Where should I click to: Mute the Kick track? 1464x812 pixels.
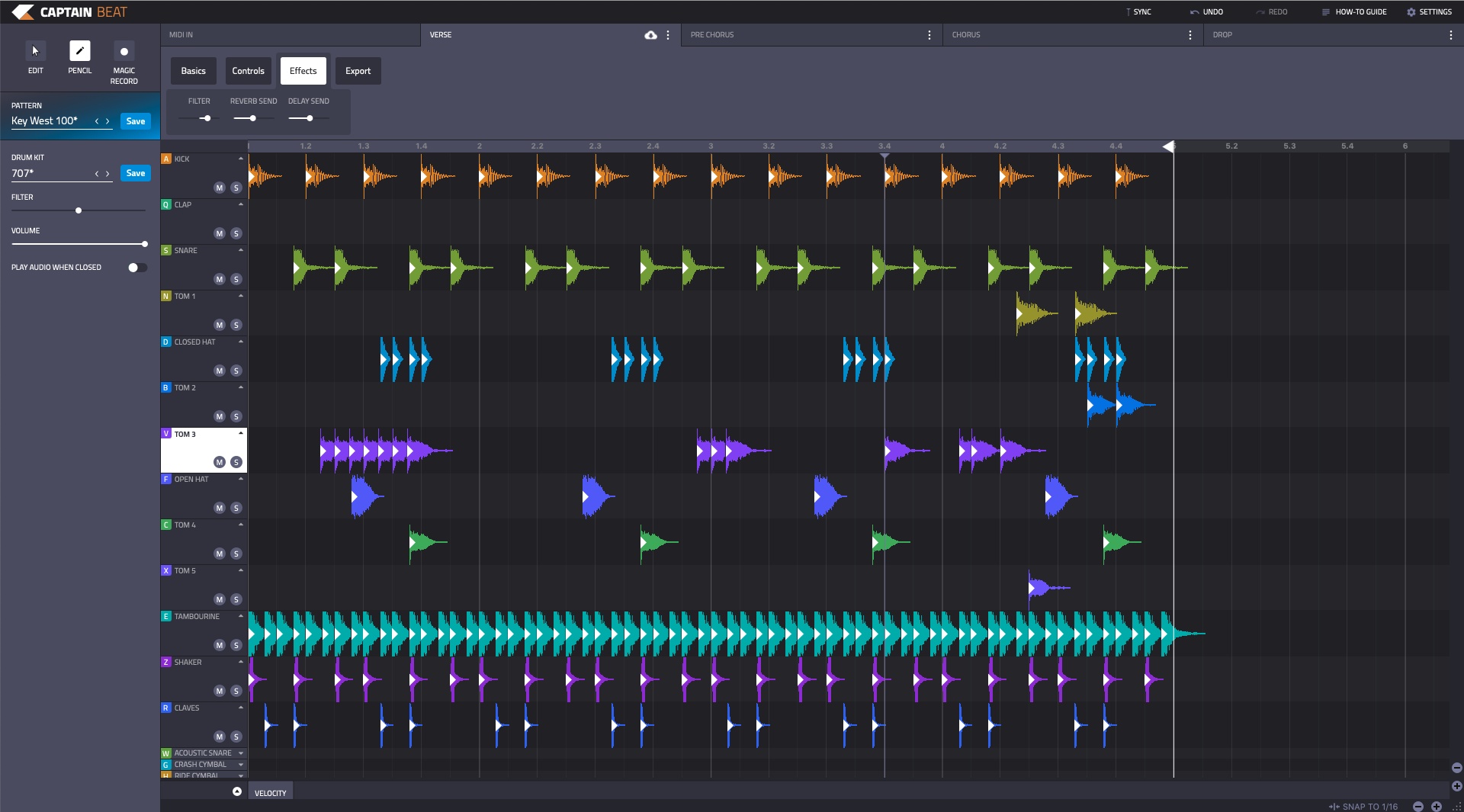220,188
